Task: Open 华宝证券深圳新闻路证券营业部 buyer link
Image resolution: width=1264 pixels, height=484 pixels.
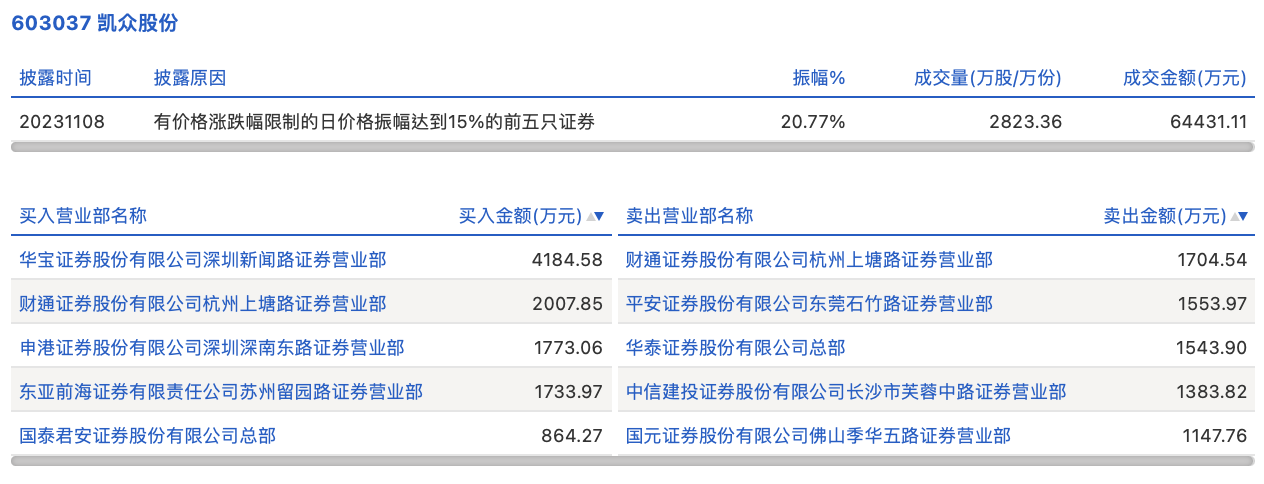Action: tap(203, 260)
